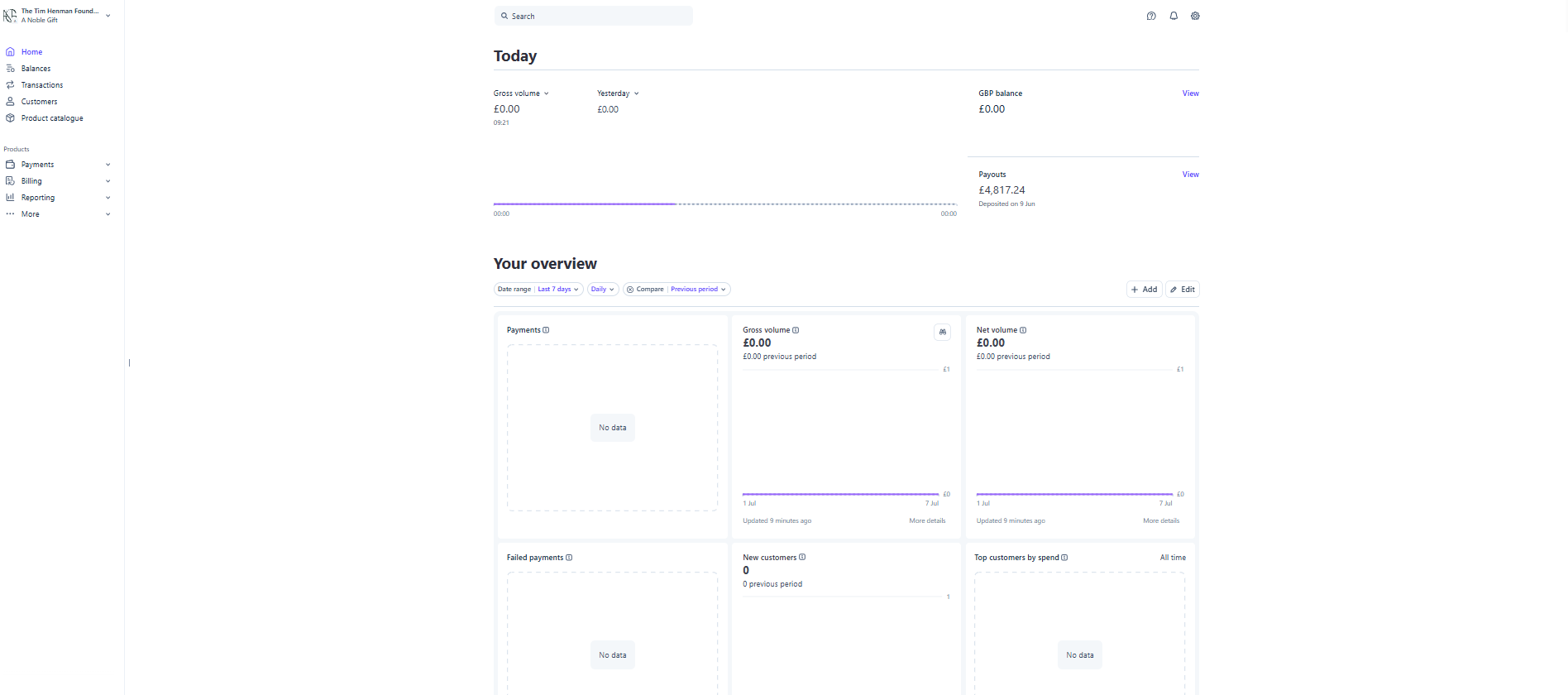View Payouts details

pyautogui.click(x=1190, y=175)
